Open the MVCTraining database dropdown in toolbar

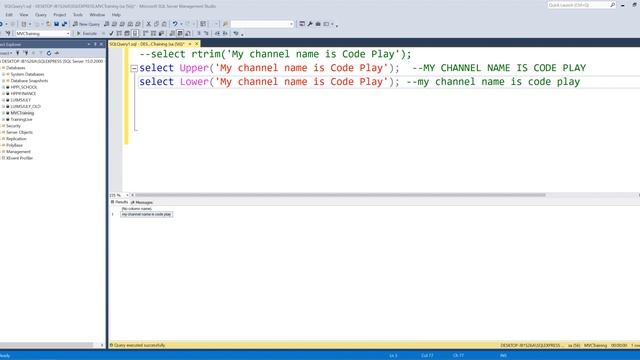[68, 34]
